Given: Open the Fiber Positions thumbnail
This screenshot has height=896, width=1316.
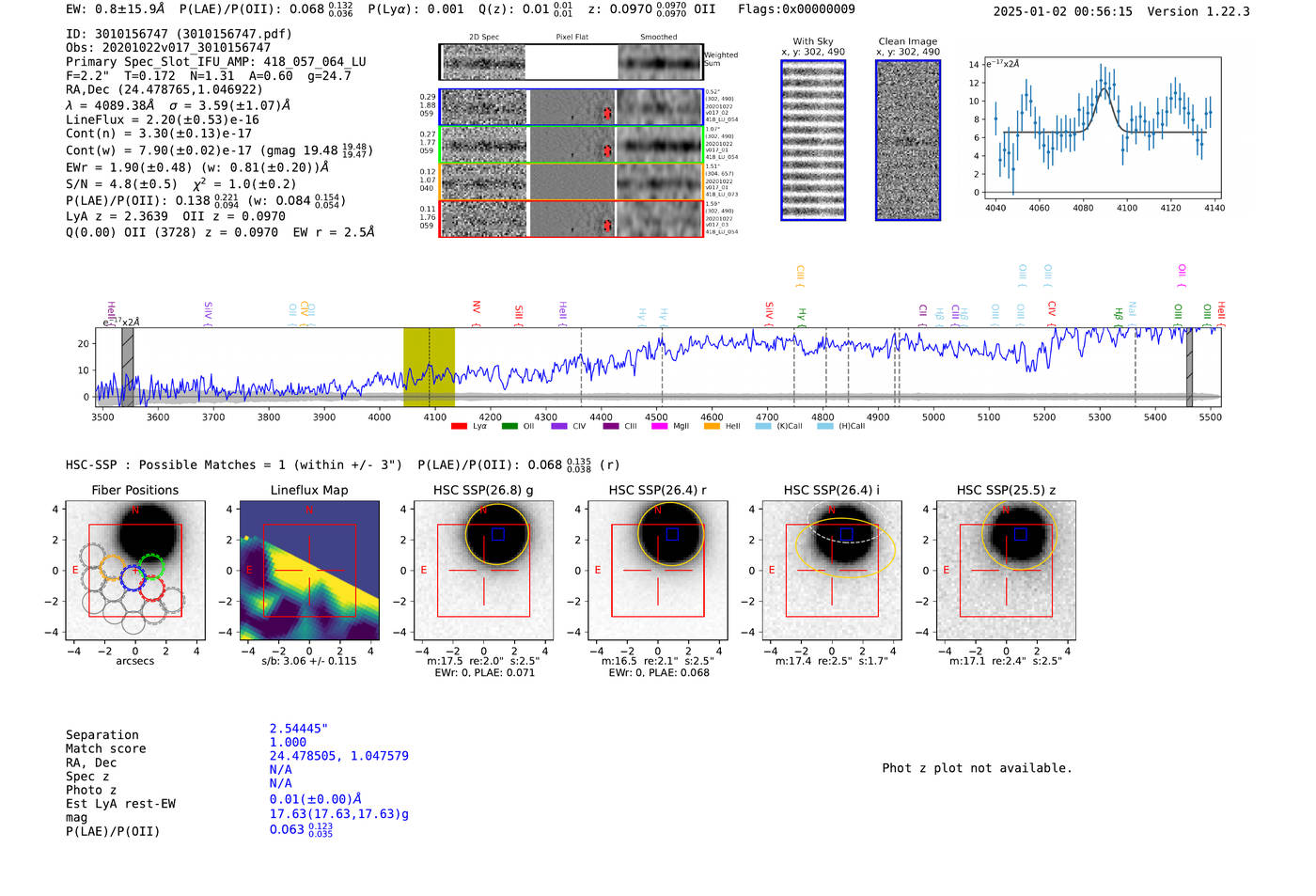Looking at the screenshot, I should [135, 571].
